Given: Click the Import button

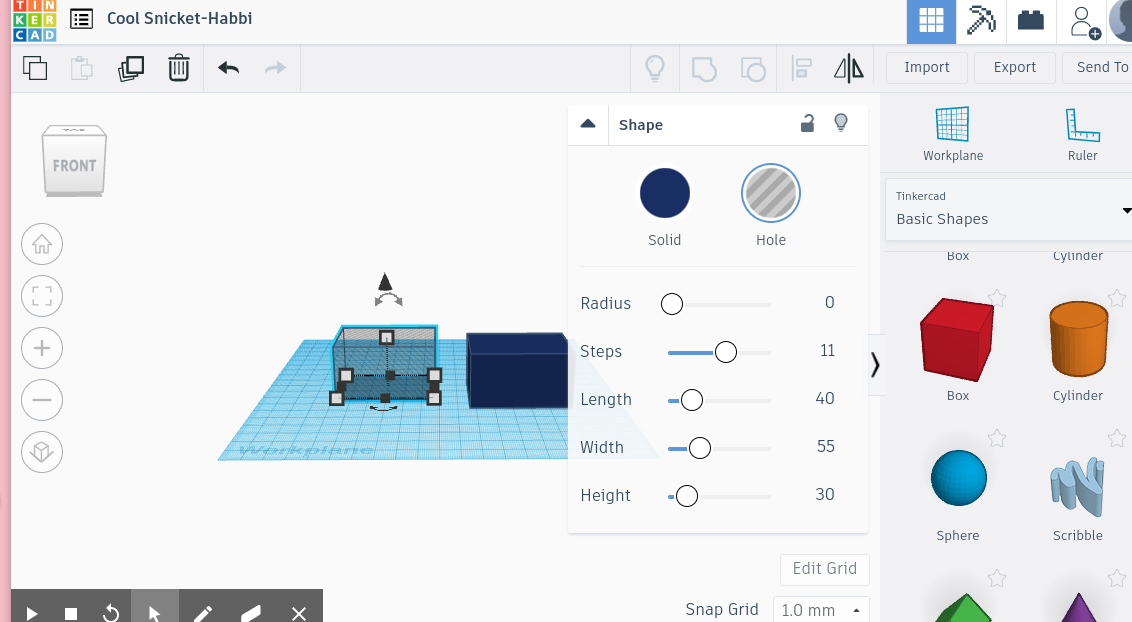Looking at the screenshot, I should pos(927,68).
